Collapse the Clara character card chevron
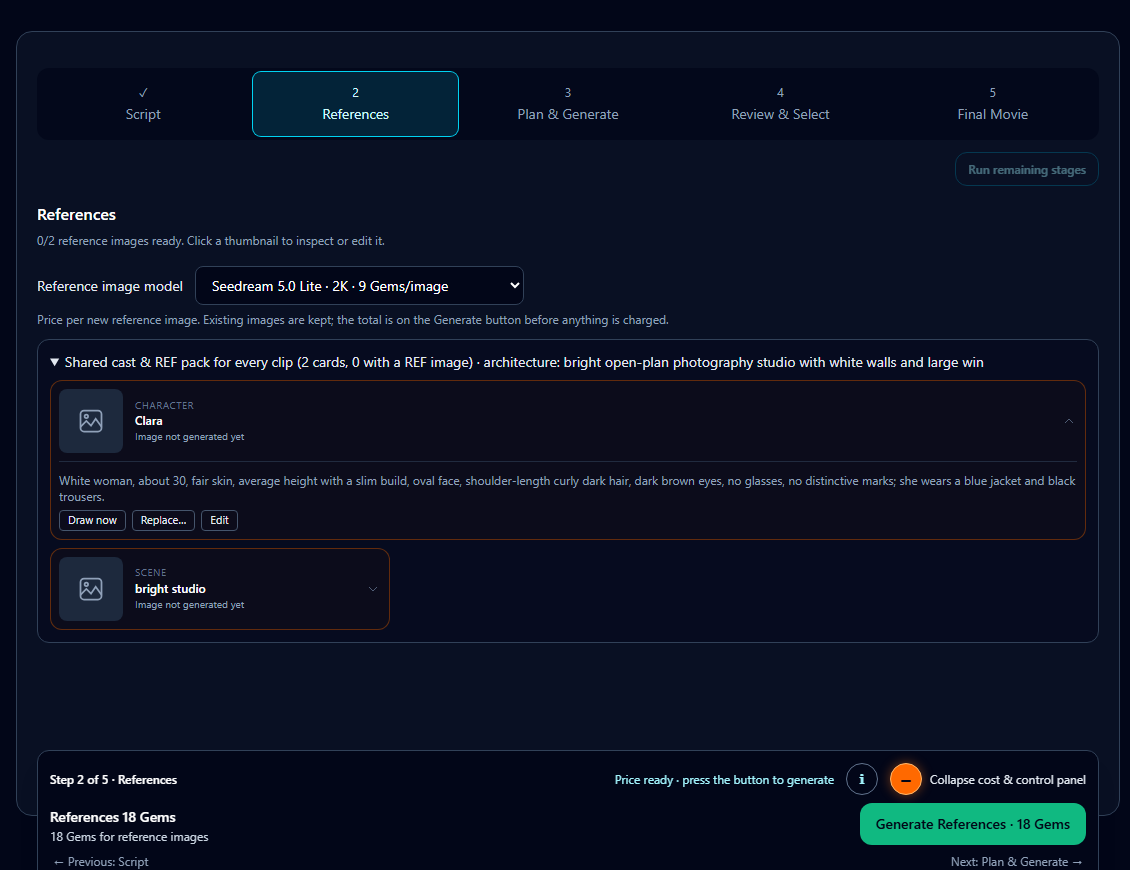Image resolution: width=1130 pixels, height=870 pixels. coord(1069,421)
